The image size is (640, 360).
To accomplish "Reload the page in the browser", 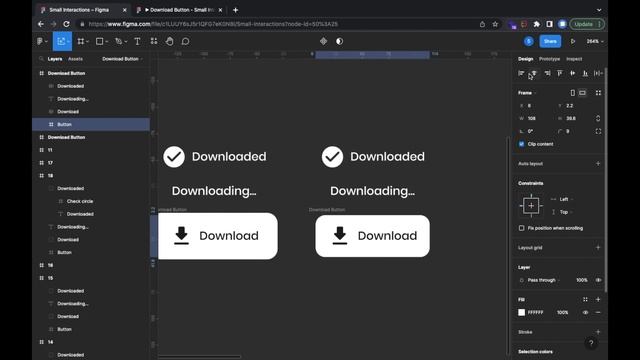I will click(67, 24).
